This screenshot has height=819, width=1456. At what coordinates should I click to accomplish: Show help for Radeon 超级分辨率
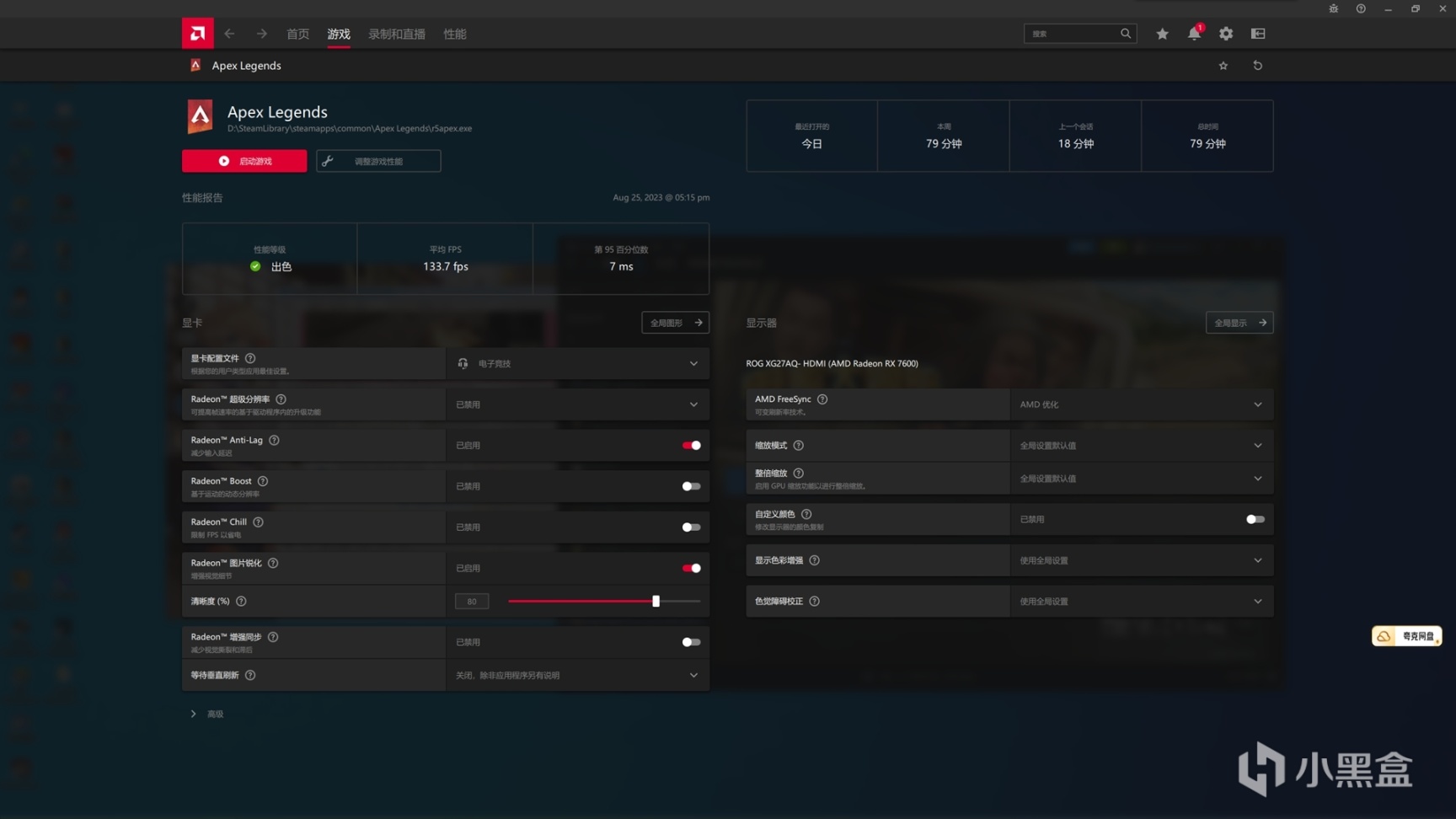pyautogui.click(x=281, y=399)
